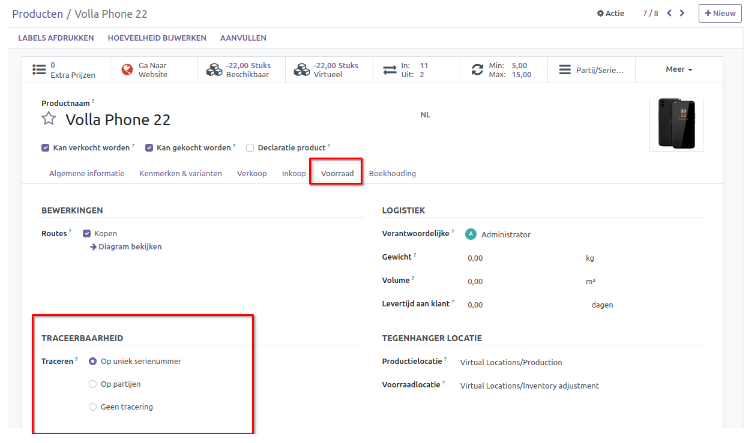
Task: Open the Actie dropdown menu
Action: (x=610, y=13)
